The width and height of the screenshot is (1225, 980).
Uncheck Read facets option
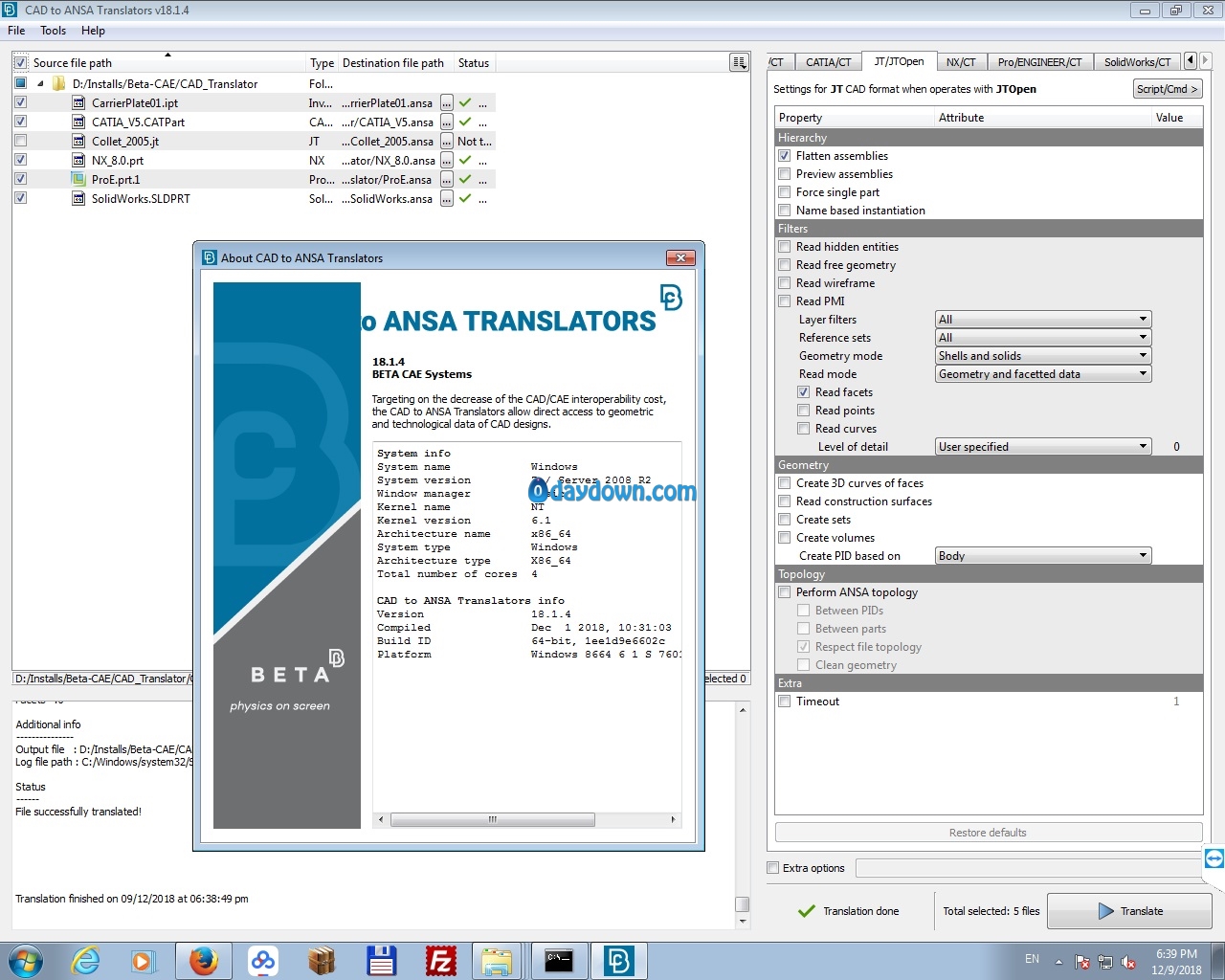click(x=804, y=392)
